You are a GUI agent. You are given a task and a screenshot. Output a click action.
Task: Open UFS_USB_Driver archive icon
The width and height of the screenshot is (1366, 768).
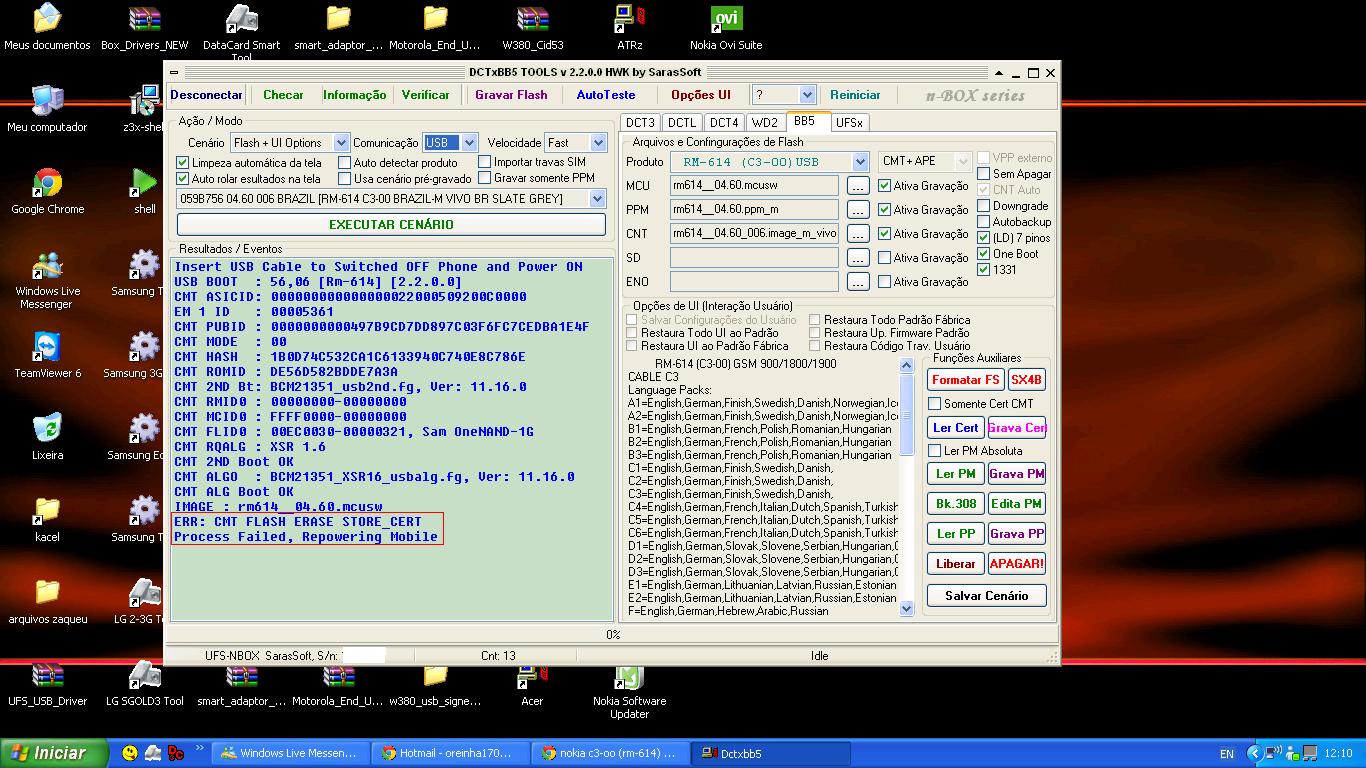point(47,685)
